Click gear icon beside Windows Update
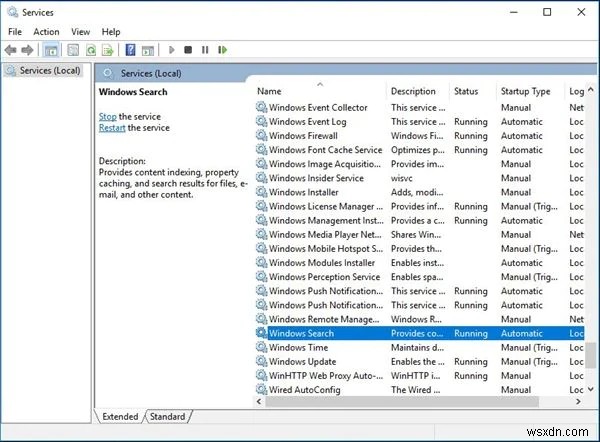 262,361
